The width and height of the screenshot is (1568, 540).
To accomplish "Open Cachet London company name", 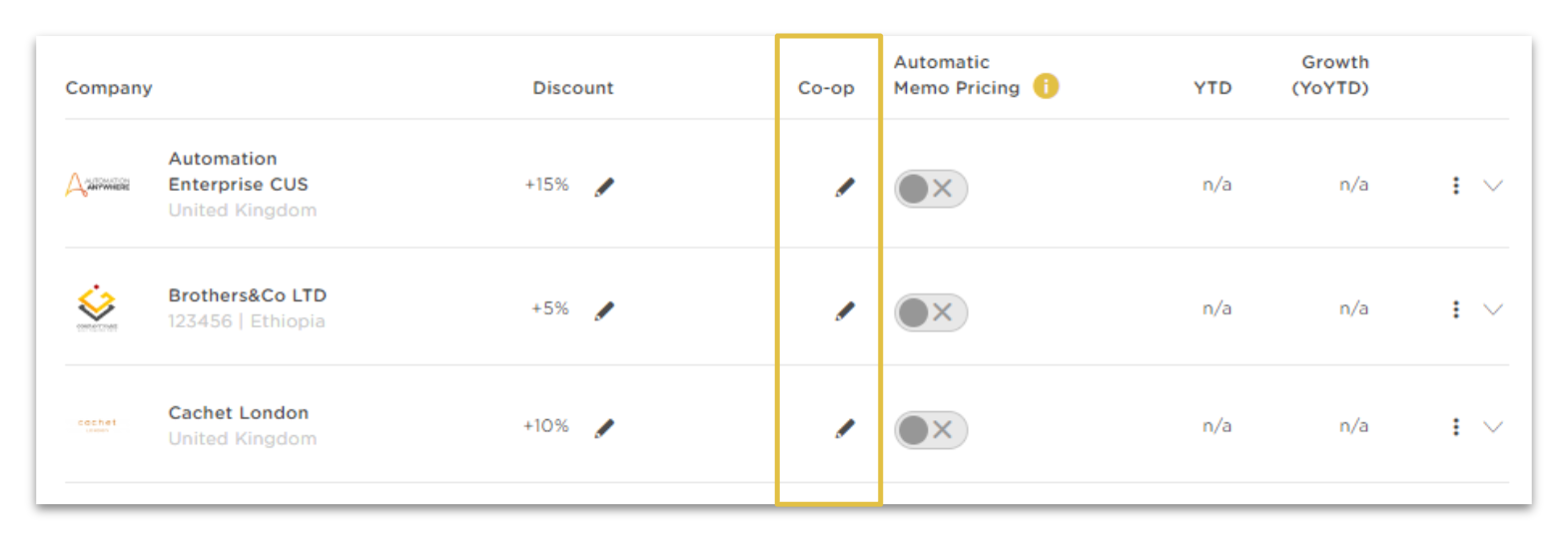I will coord(239,413).
